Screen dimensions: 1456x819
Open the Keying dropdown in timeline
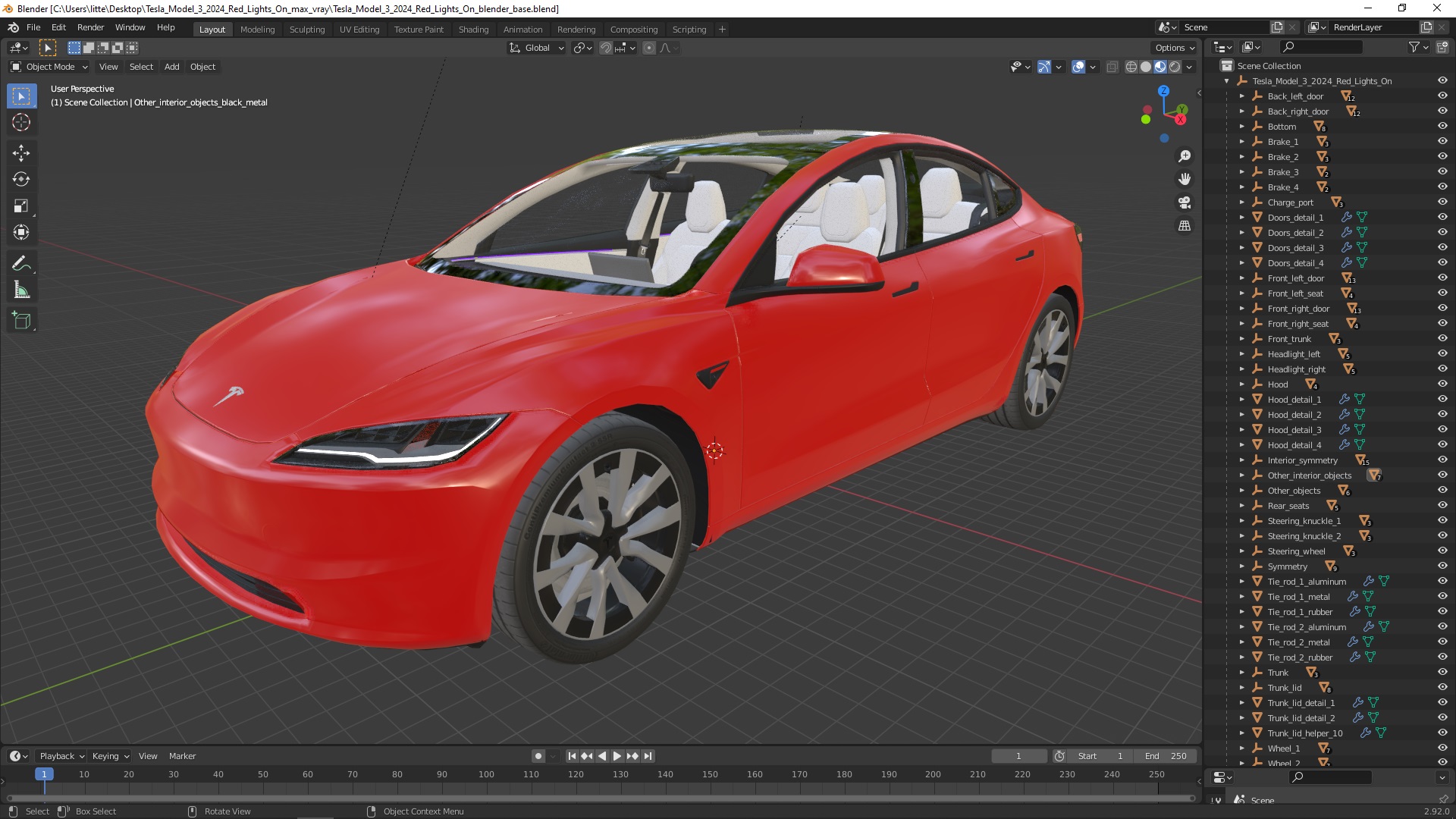click(111, 756)
